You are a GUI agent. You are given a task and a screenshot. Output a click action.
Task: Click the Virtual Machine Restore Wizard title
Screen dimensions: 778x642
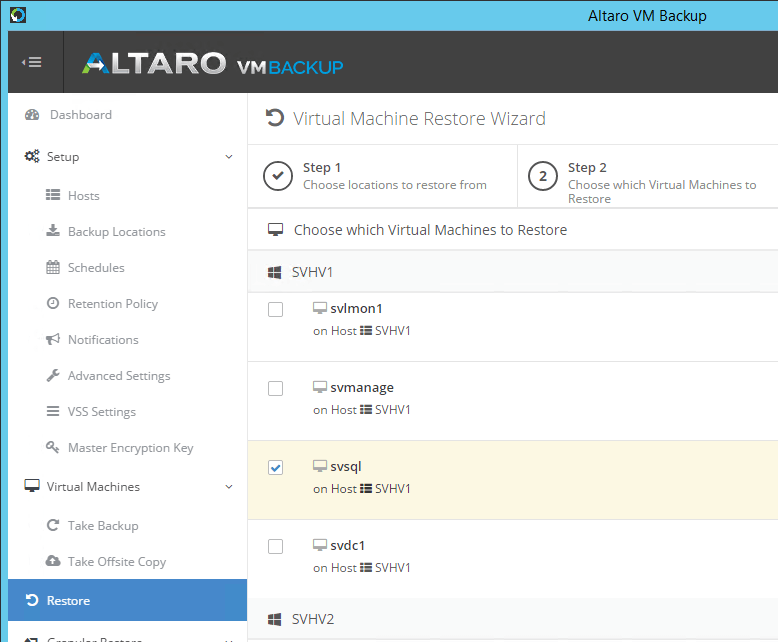pyautogui.click(x=419, y=119)
